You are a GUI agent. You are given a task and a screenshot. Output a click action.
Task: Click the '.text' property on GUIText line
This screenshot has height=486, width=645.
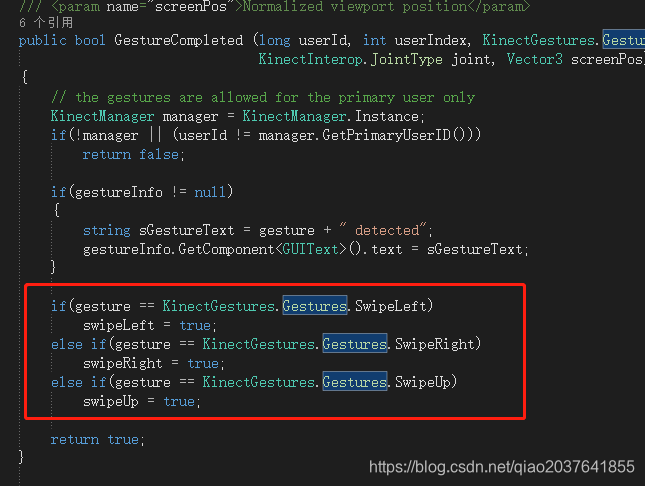[x=387, y=249]
